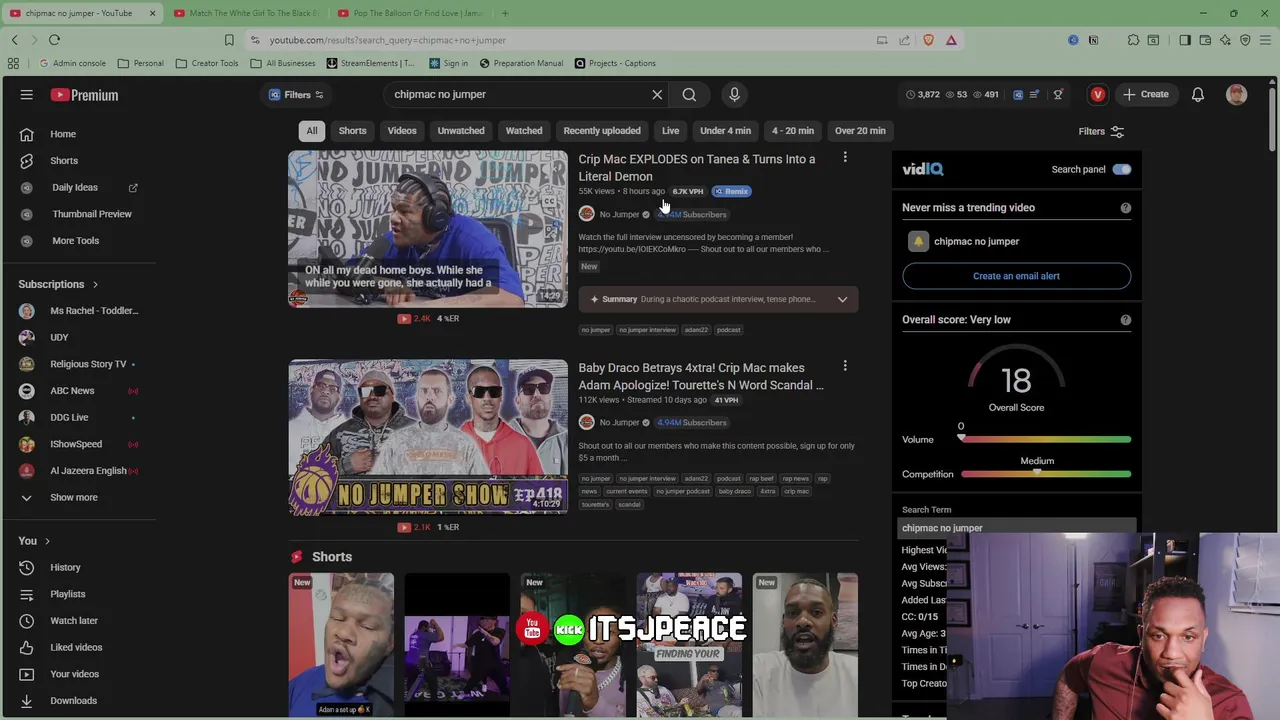
Task: Click the browser address bar
Action: 560,40
